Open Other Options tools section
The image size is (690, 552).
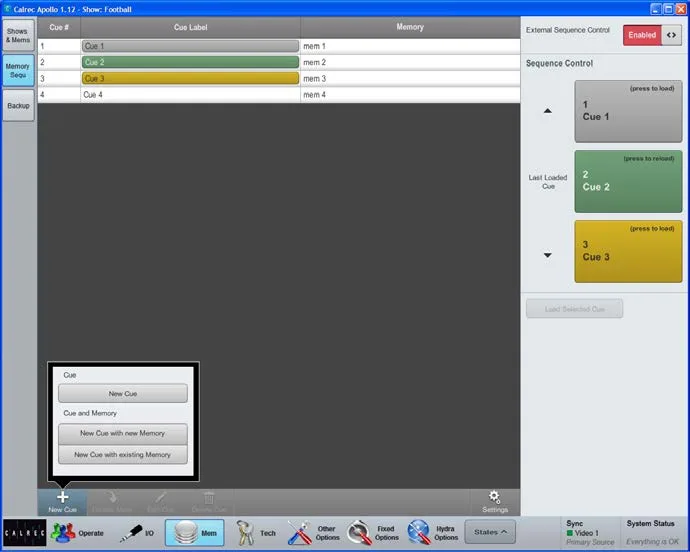click(313, 533)
